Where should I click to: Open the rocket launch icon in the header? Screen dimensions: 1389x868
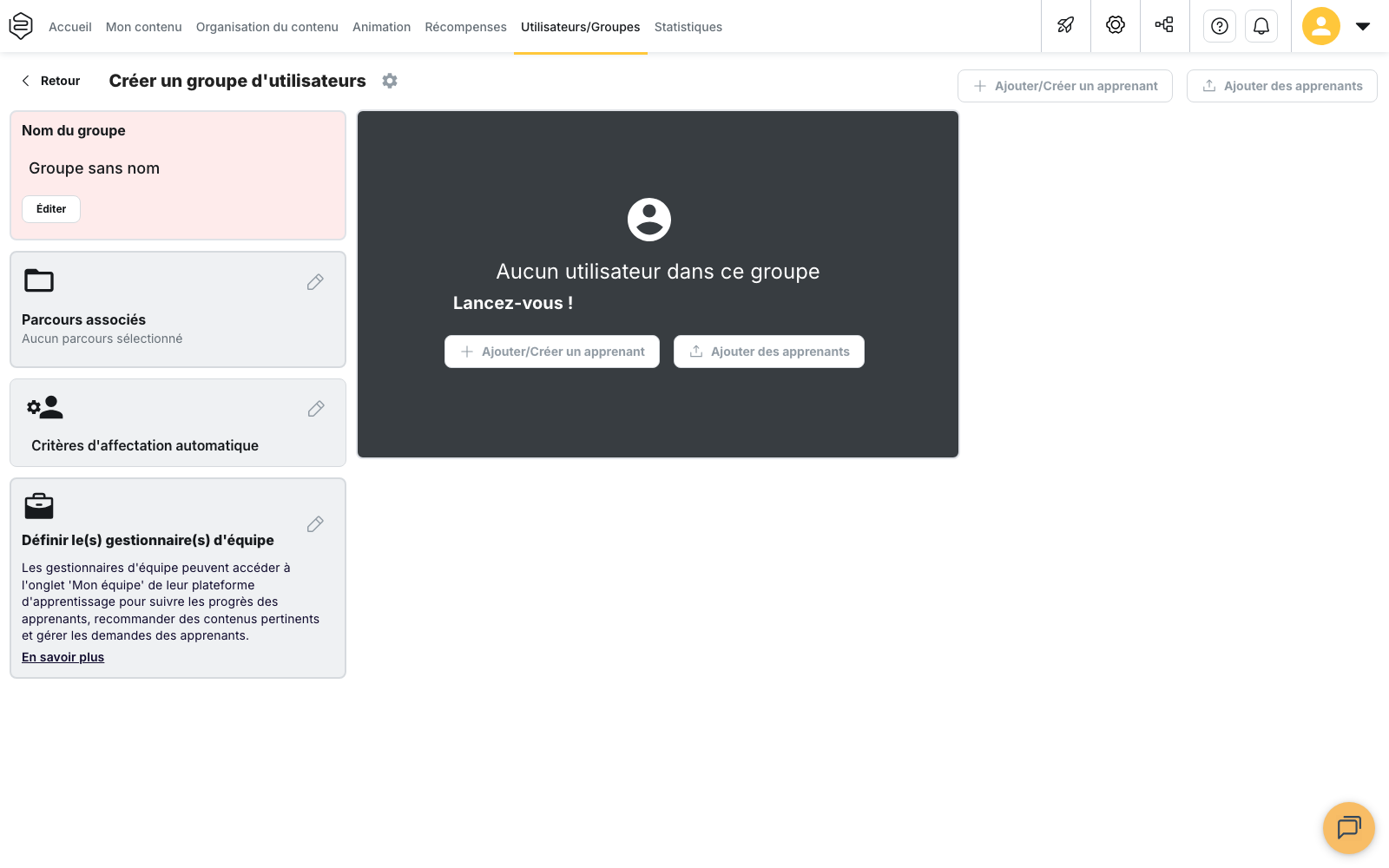(1066, 26)
